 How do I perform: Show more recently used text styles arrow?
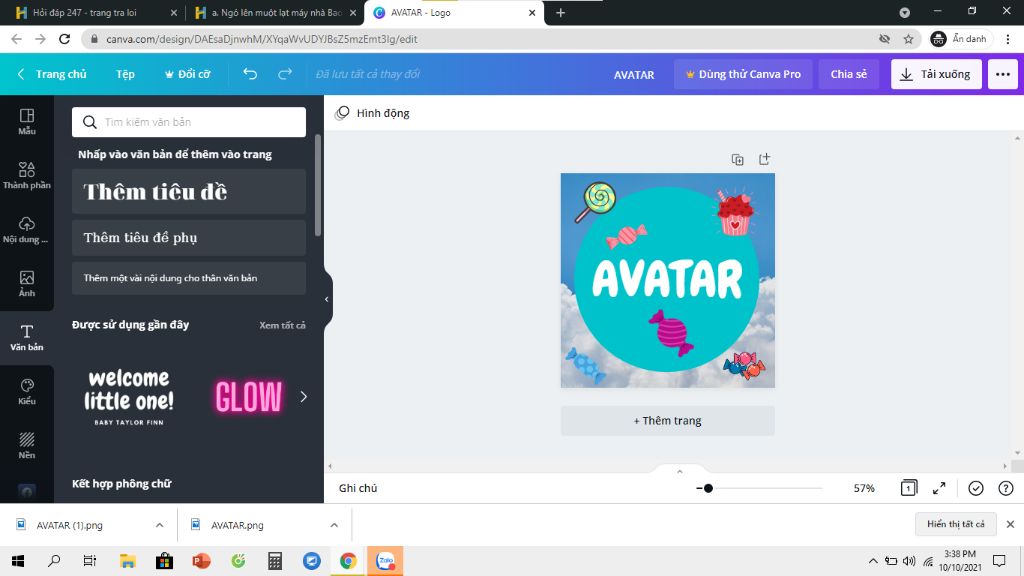(x=304, y=396)
